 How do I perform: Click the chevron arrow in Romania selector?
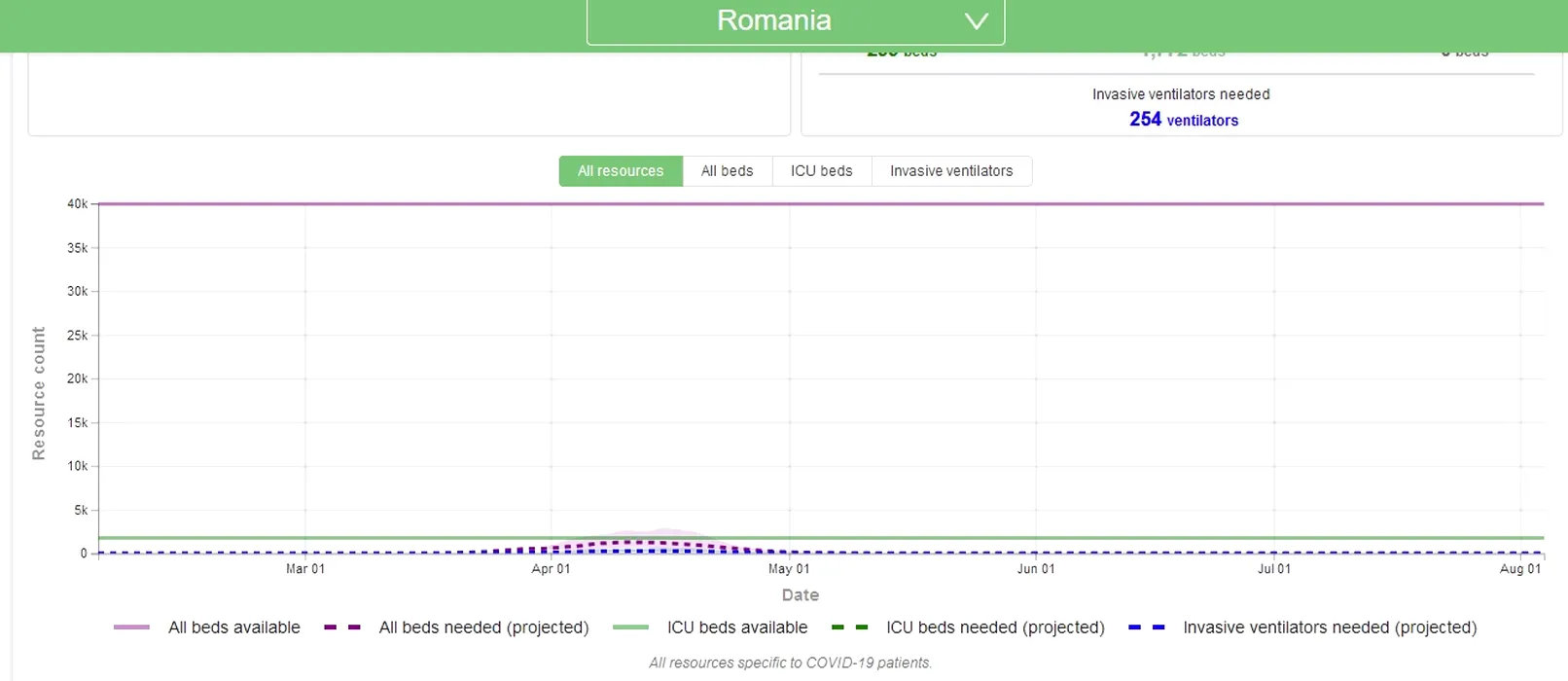976,21
